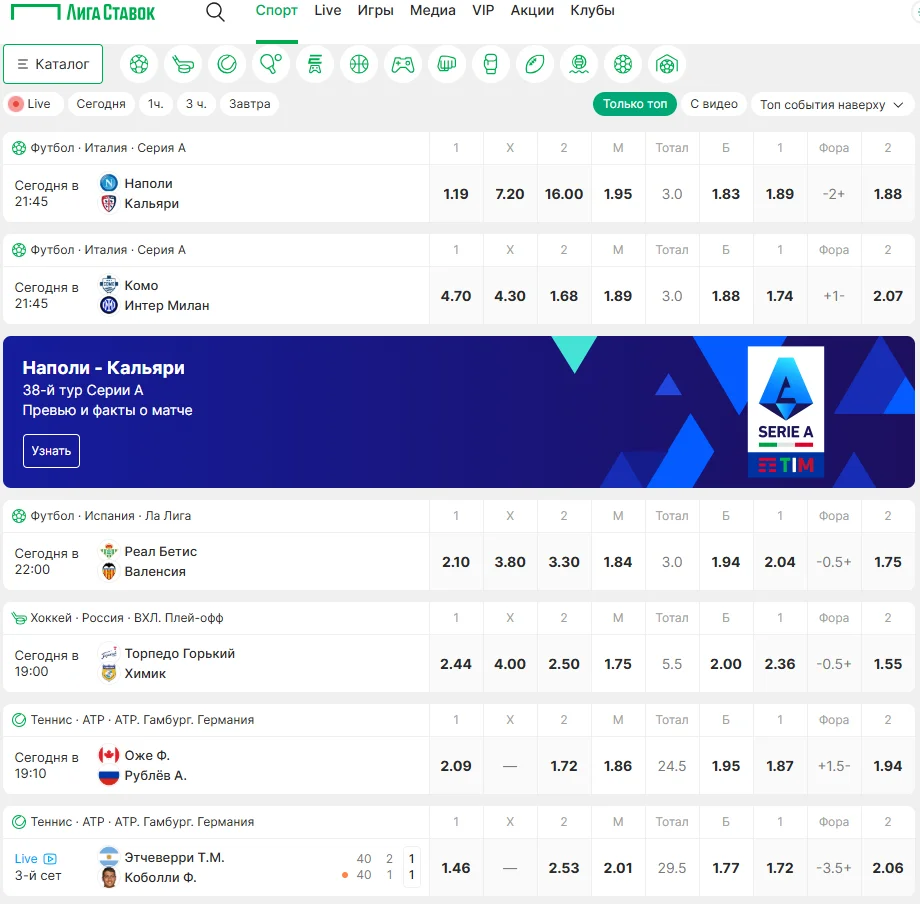
Task: Open the Каталог menu
Action: pyautogui.click(x=53, y=64)
